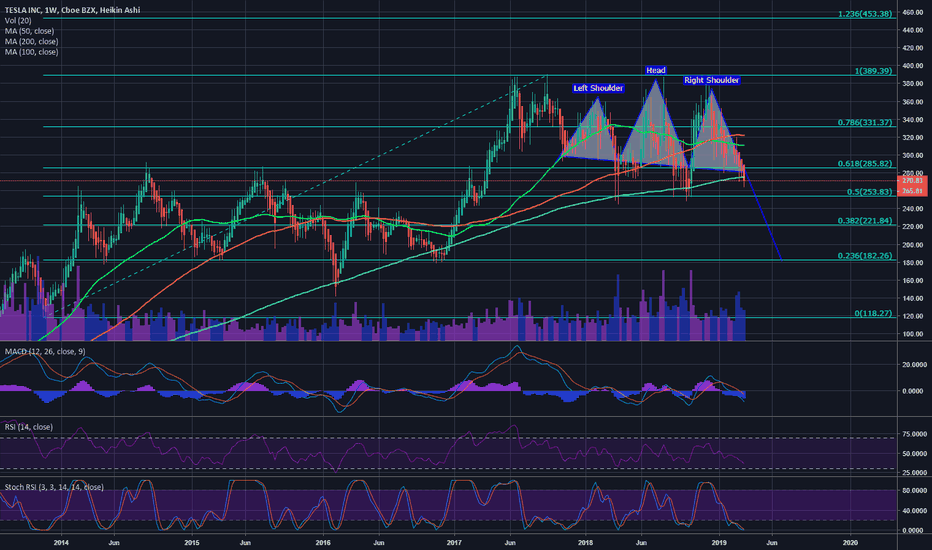Click the Right Shoulder annotation label
The width and height of the screenshot is (932, 550).
[x=711, y=80]
